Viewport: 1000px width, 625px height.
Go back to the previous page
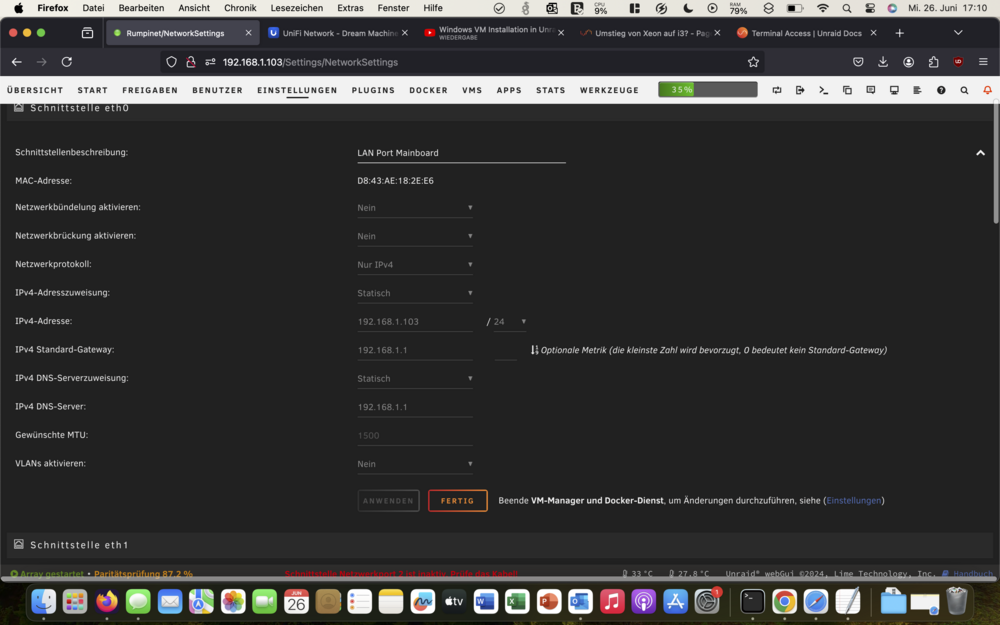tap(17, 62)
